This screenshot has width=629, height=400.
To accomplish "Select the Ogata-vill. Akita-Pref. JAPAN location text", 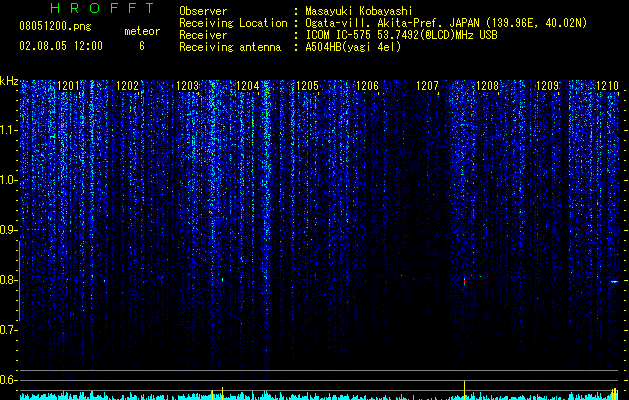I will pos(446,23).
